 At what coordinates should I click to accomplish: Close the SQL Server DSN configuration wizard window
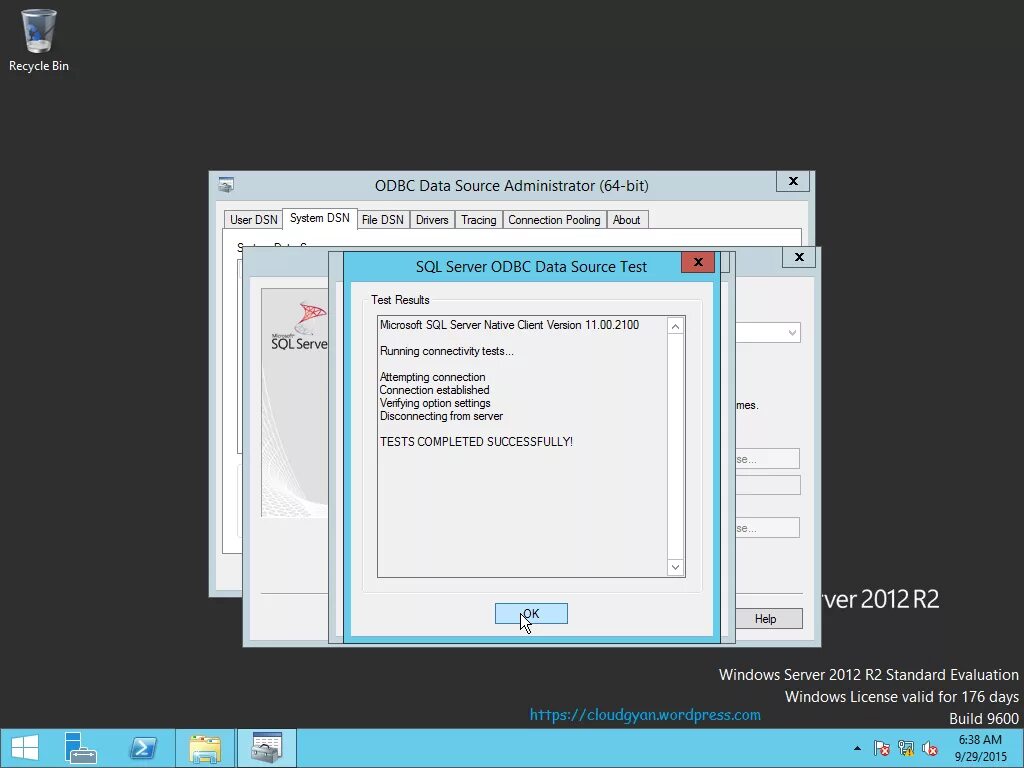(x=799, y=257)
